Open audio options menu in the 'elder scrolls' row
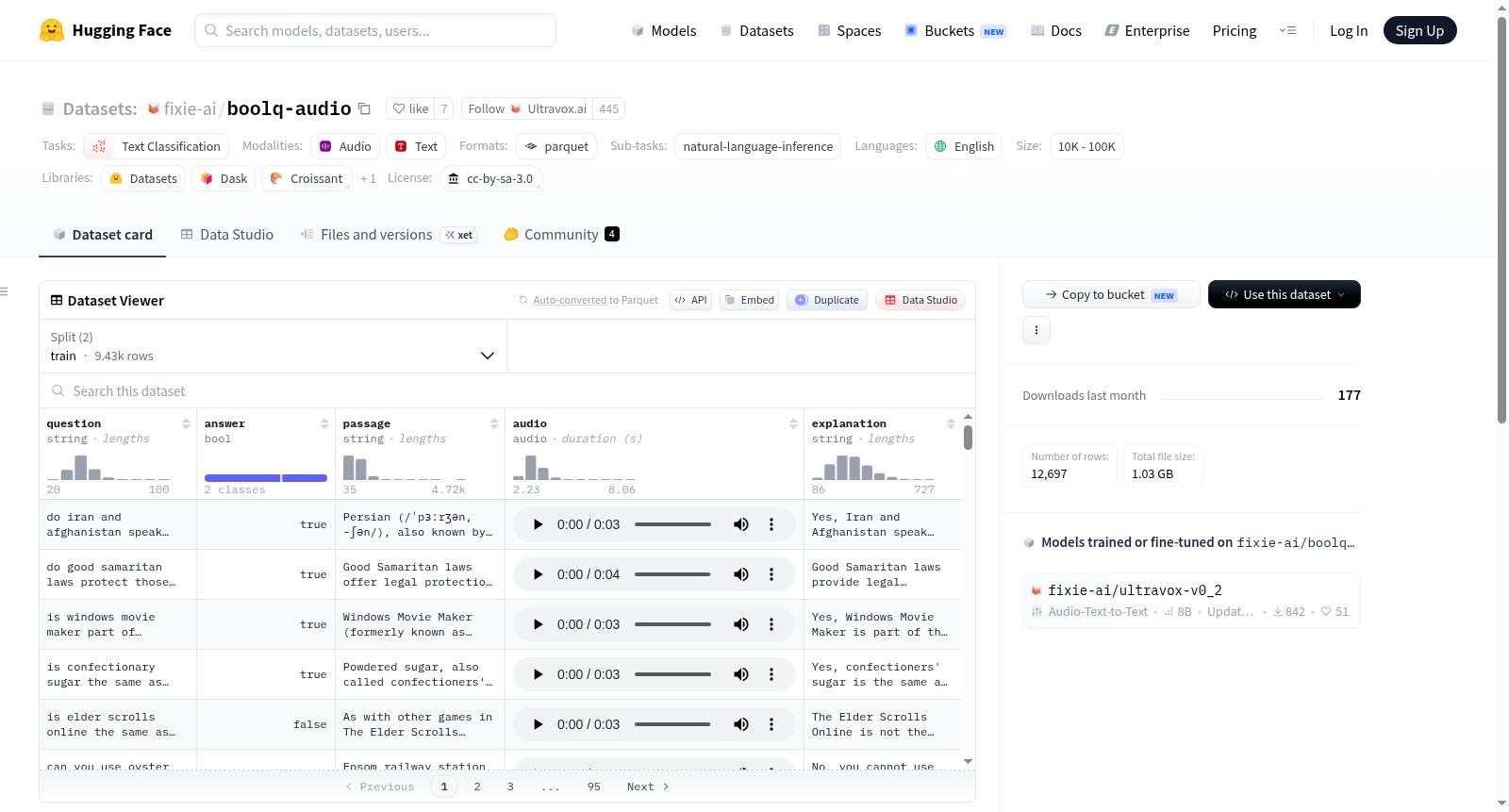1509x812 pixels. (x=771, y=724)
